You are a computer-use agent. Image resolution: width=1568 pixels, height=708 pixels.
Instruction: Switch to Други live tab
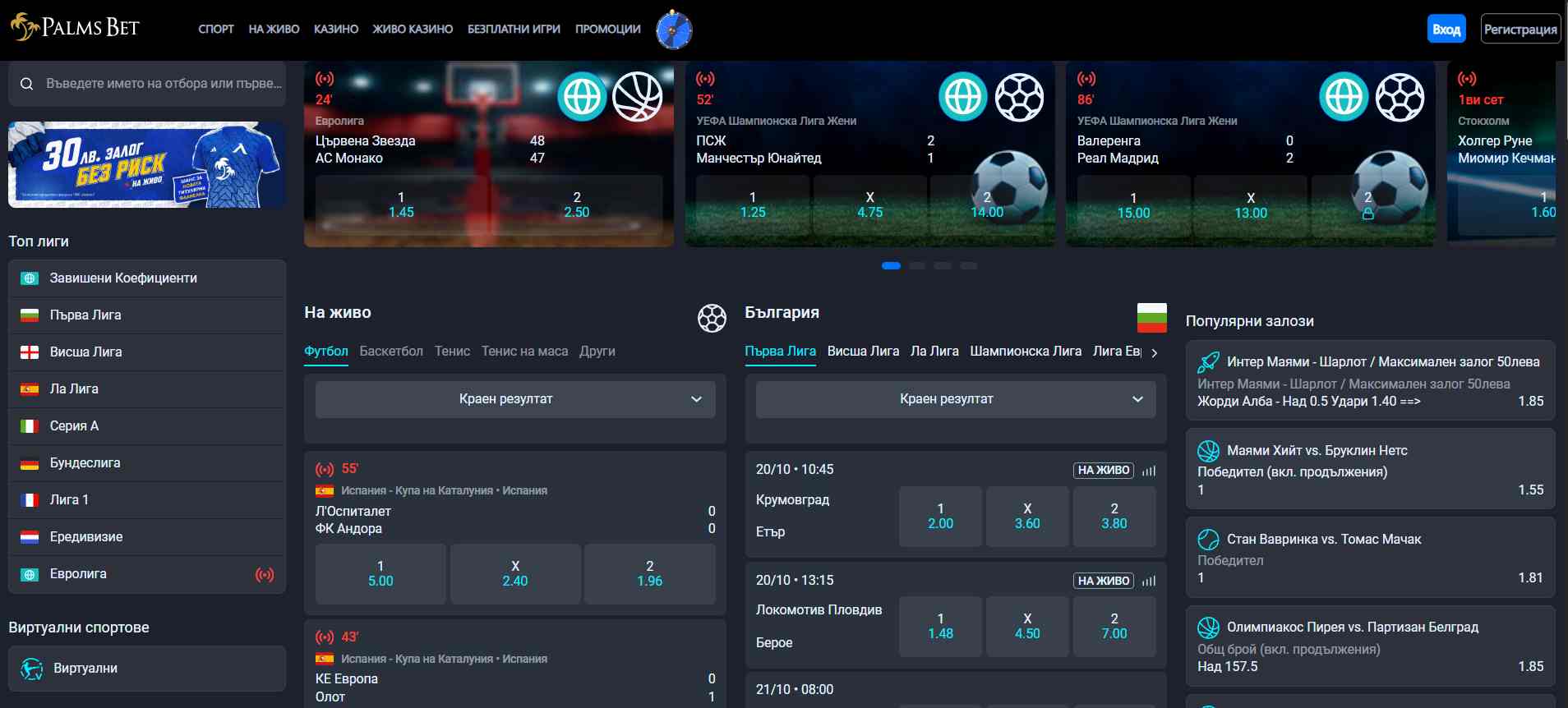pos(597,352)
